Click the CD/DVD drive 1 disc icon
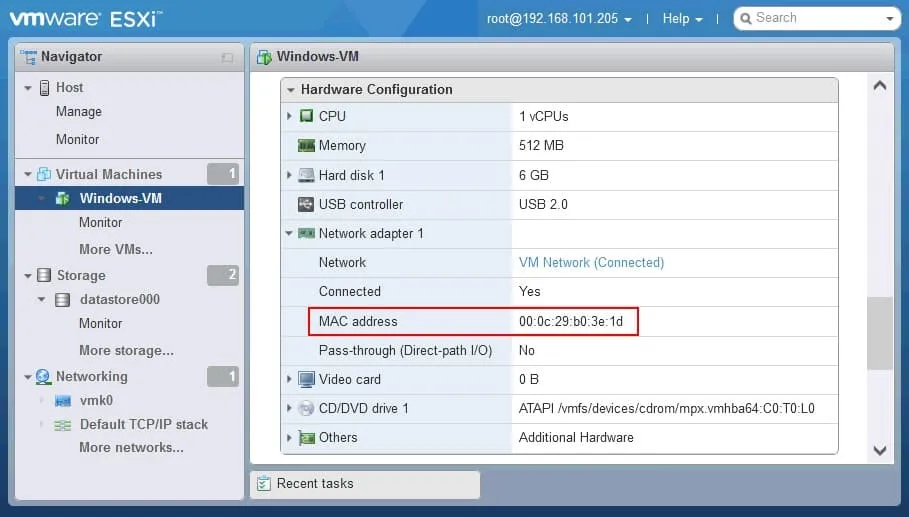Image resolution: width=909 pixels, height=517 pixels. 306,408
